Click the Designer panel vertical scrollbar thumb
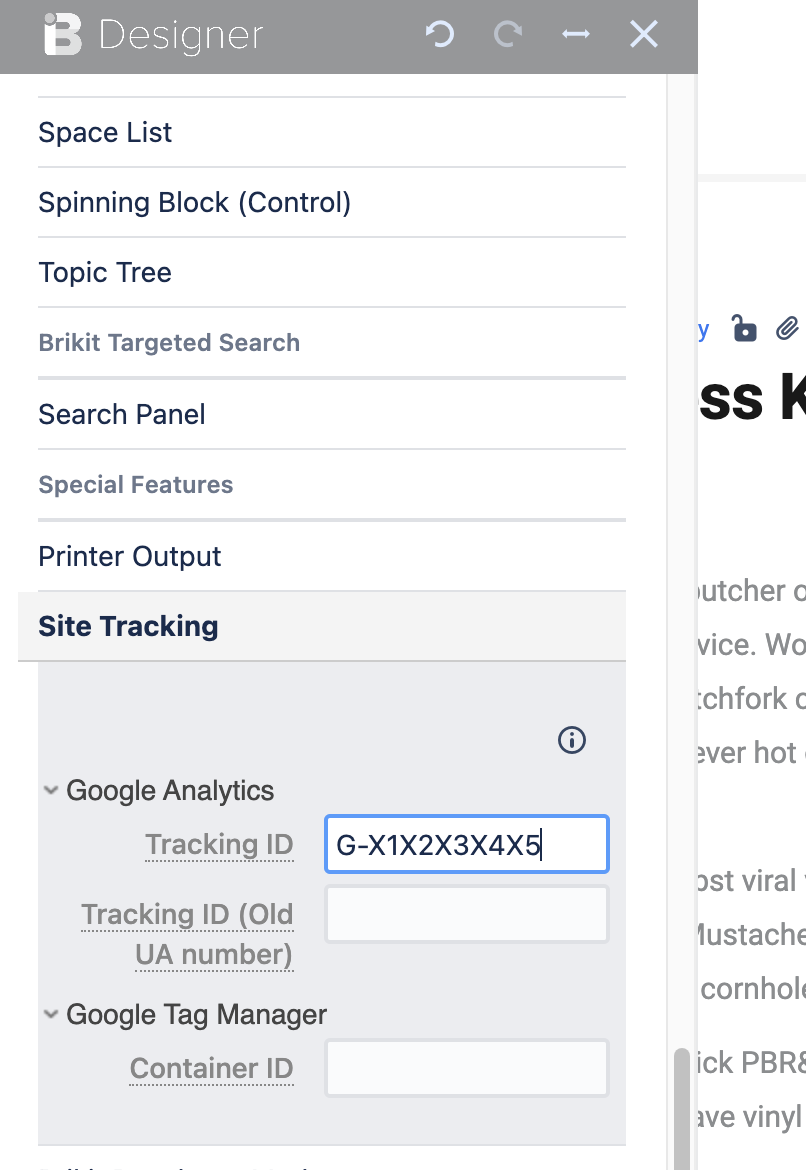Image resolution: width=806 pixels, height=1170 pixels. tap(681, 1109)
